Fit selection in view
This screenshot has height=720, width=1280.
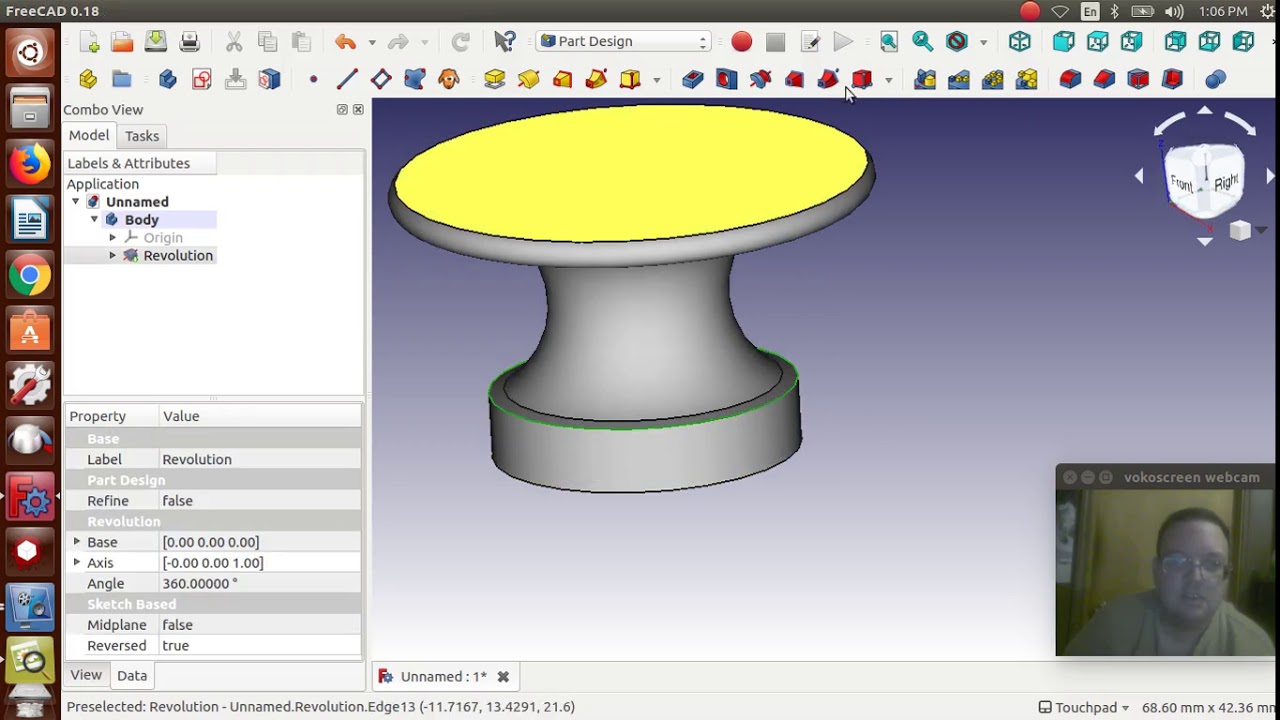coord(922,42)
